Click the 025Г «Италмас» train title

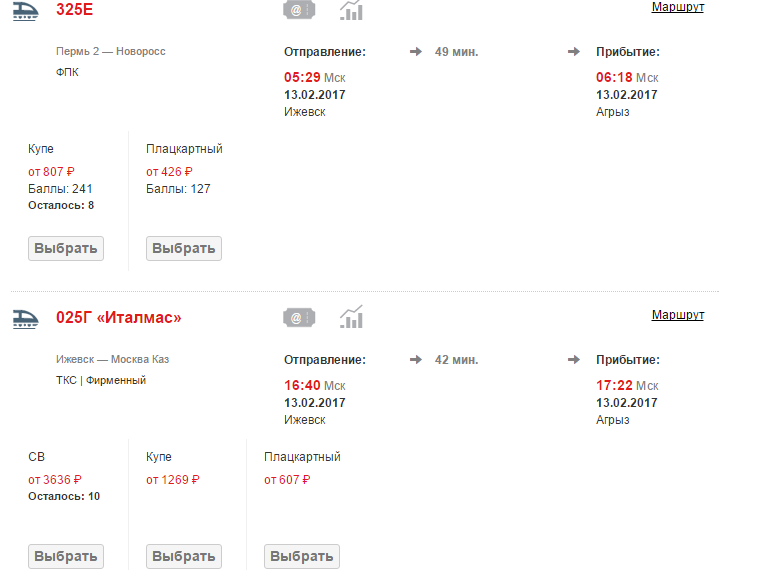(x=119, y=318)
